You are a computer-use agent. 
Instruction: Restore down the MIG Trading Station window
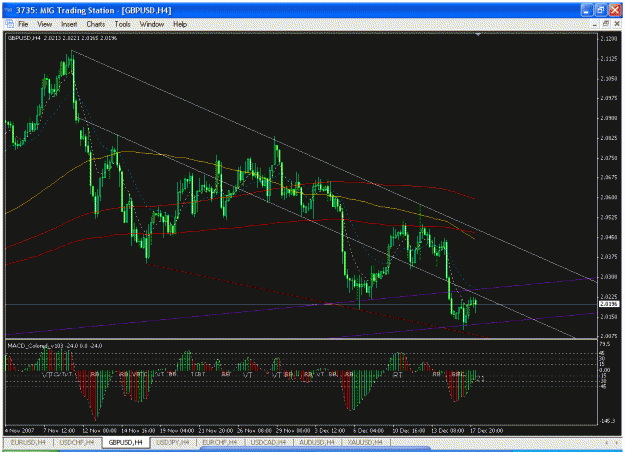pyautogui.click(x=601, y=10)
